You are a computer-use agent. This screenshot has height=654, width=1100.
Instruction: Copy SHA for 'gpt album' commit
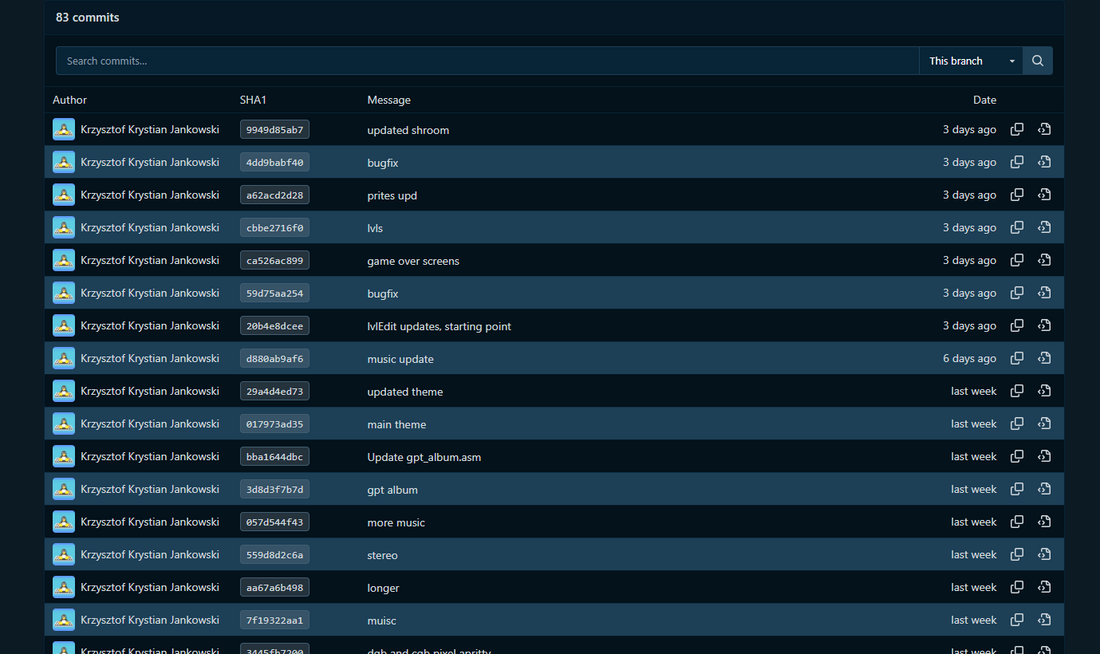(1017, 489)
